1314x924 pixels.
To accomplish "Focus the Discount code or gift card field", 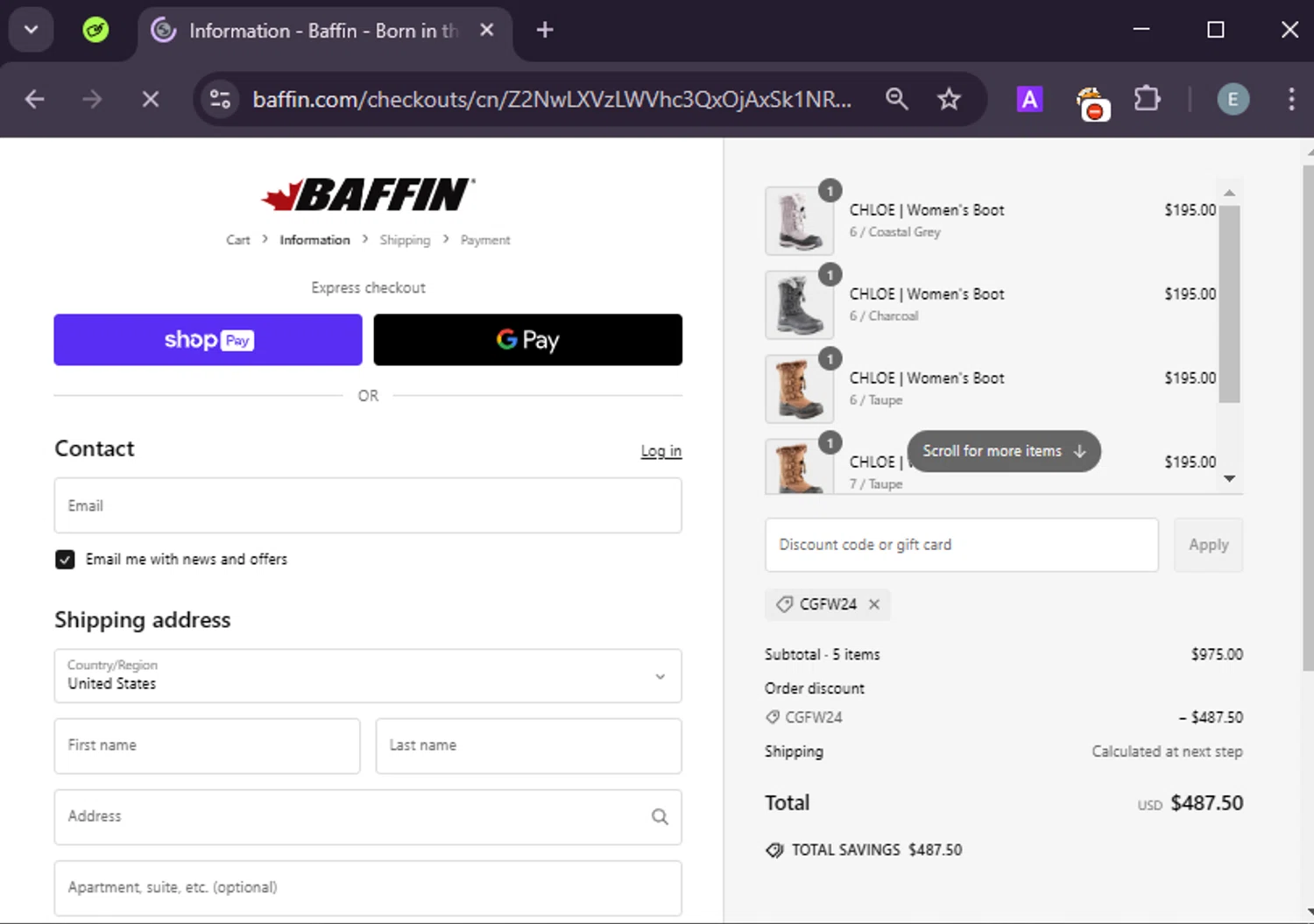I will tap(961, 545).
